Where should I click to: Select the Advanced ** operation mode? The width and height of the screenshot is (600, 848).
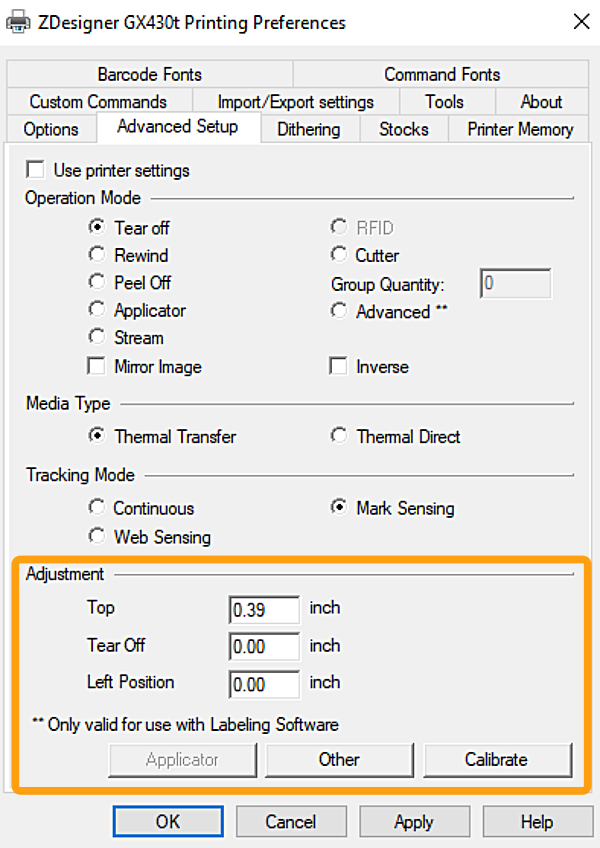click(x=339, y=311)
